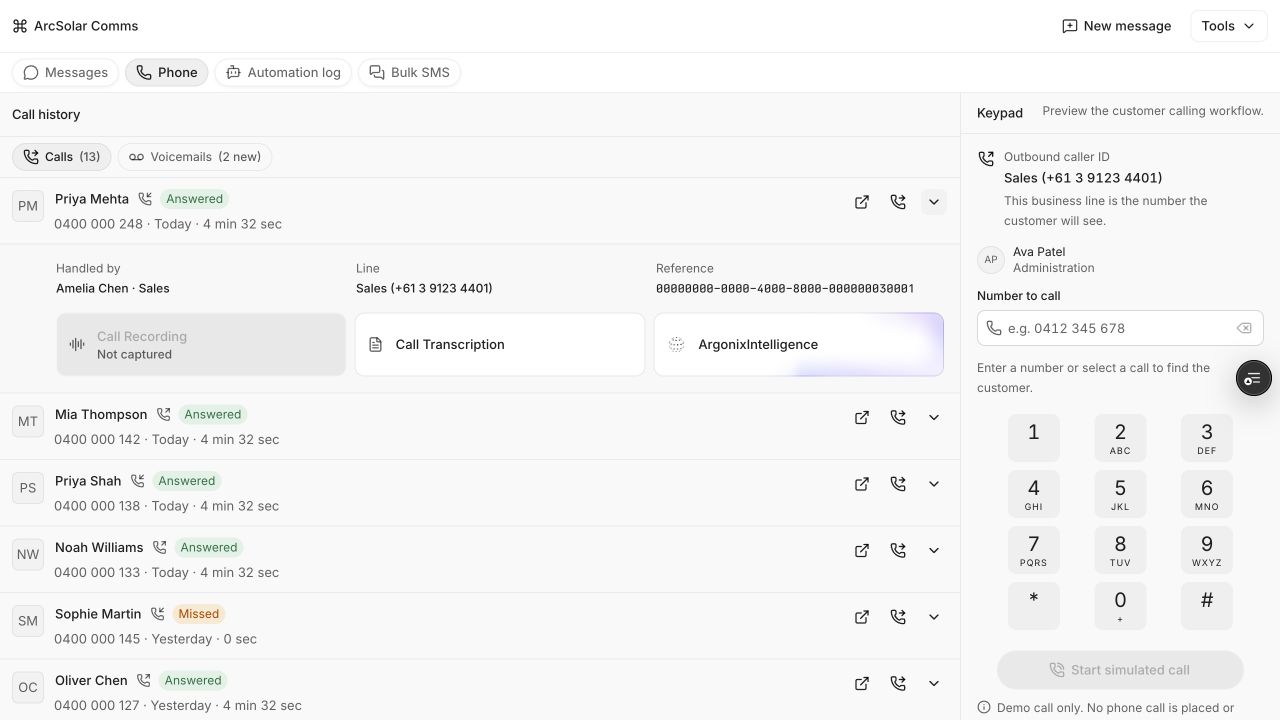The height and width of the screenshot is (720, 1280).
Task: Expand Oliver Chen's call details
Action: [934, 684]
